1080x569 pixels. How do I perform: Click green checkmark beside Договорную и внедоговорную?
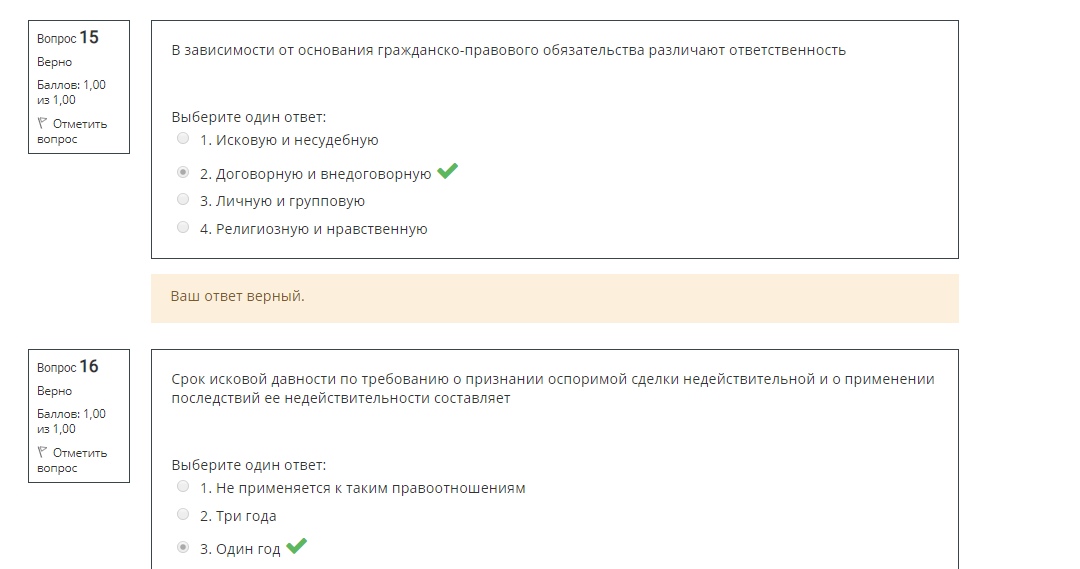[448, 170]
